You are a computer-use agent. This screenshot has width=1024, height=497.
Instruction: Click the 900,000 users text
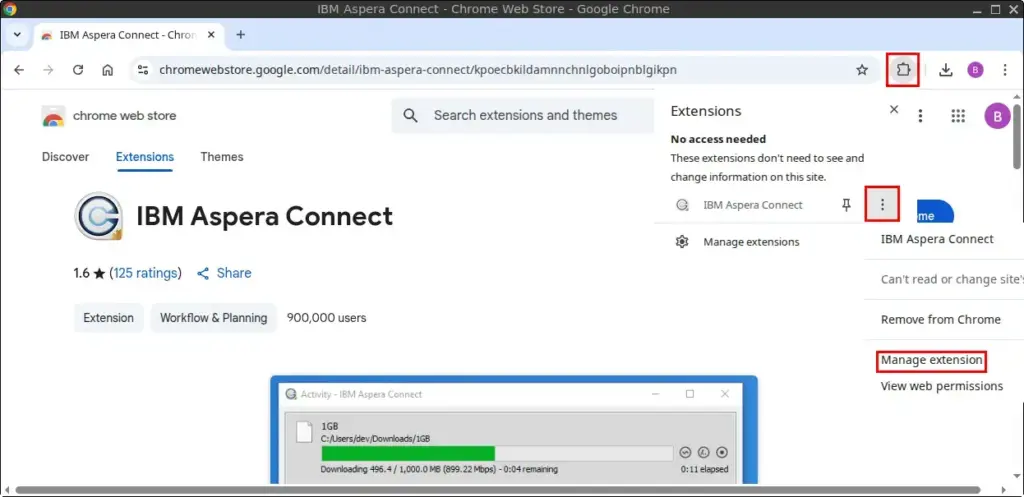pyautogui.click(x=327, y=318)
